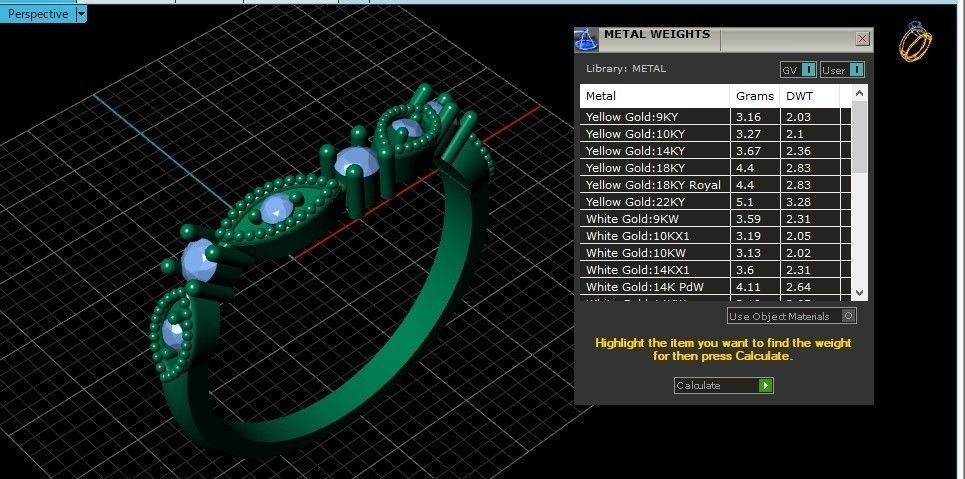The height and width of the screenshot is (479, 965).
Task: Click the 2.64 DWT value for 14K PdW
Action: click(x=798, y=287)
